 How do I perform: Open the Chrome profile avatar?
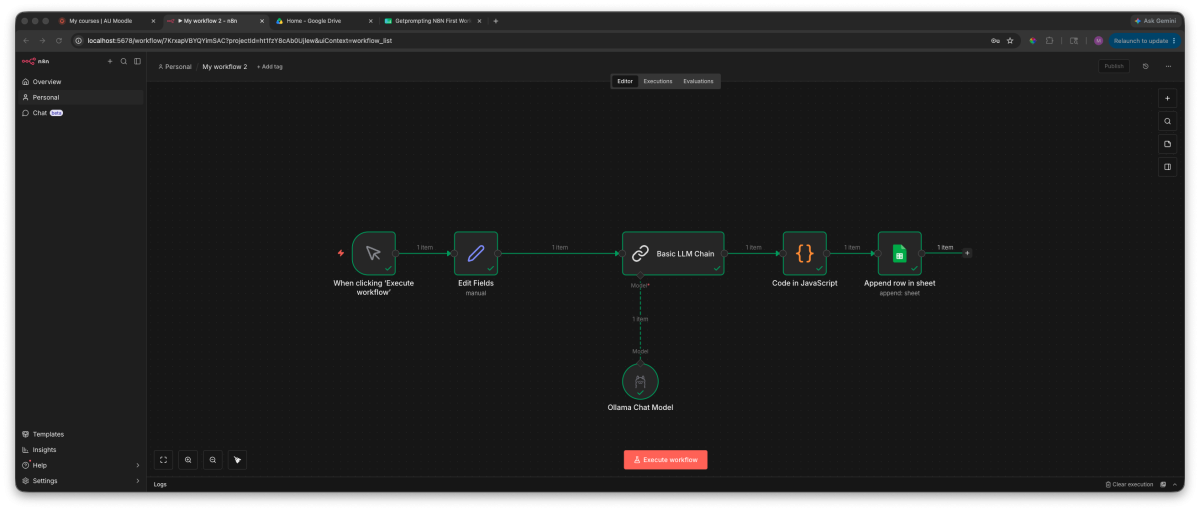point(1098,41)
